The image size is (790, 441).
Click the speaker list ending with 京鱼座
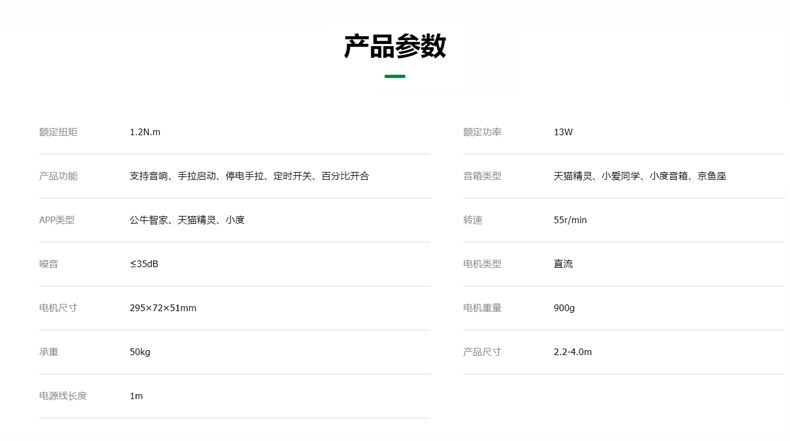(640, 176)
